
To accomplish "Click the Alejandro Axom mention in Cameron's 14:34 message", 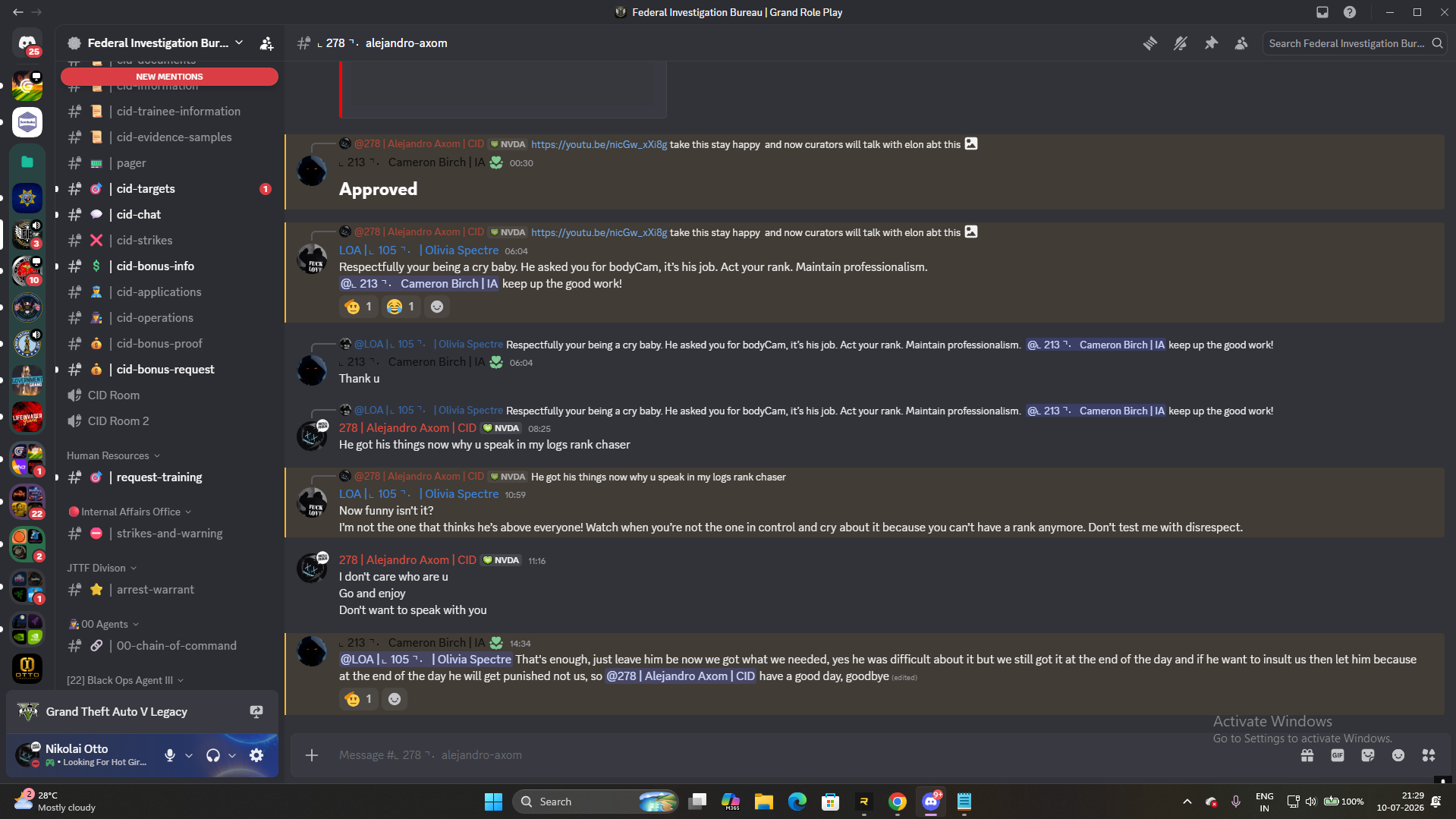I will (x=681, y=676).
